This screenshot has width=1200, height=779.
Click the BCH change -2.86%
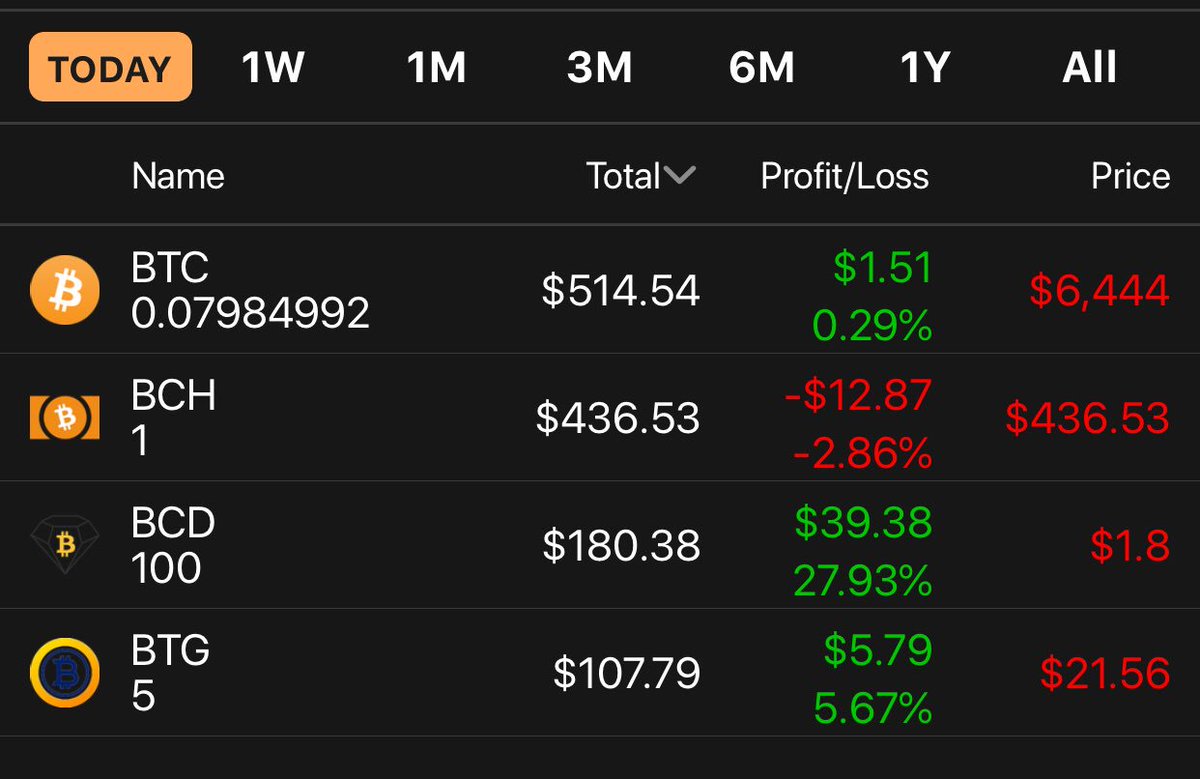tap(862, 454)
